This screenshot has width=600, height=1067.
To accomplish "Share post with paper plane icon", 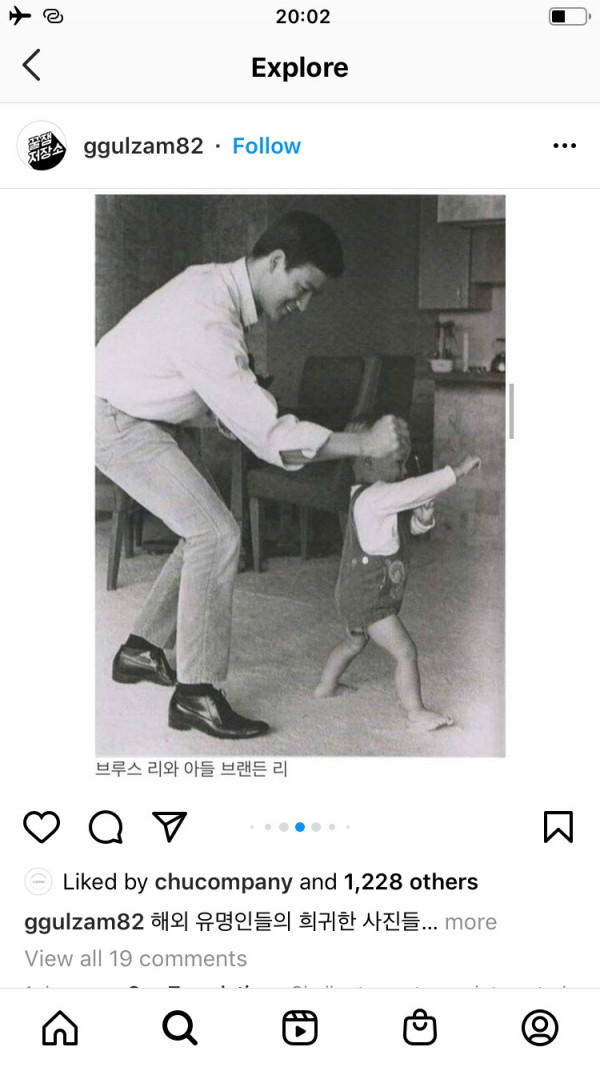I will tap(169, 826).
